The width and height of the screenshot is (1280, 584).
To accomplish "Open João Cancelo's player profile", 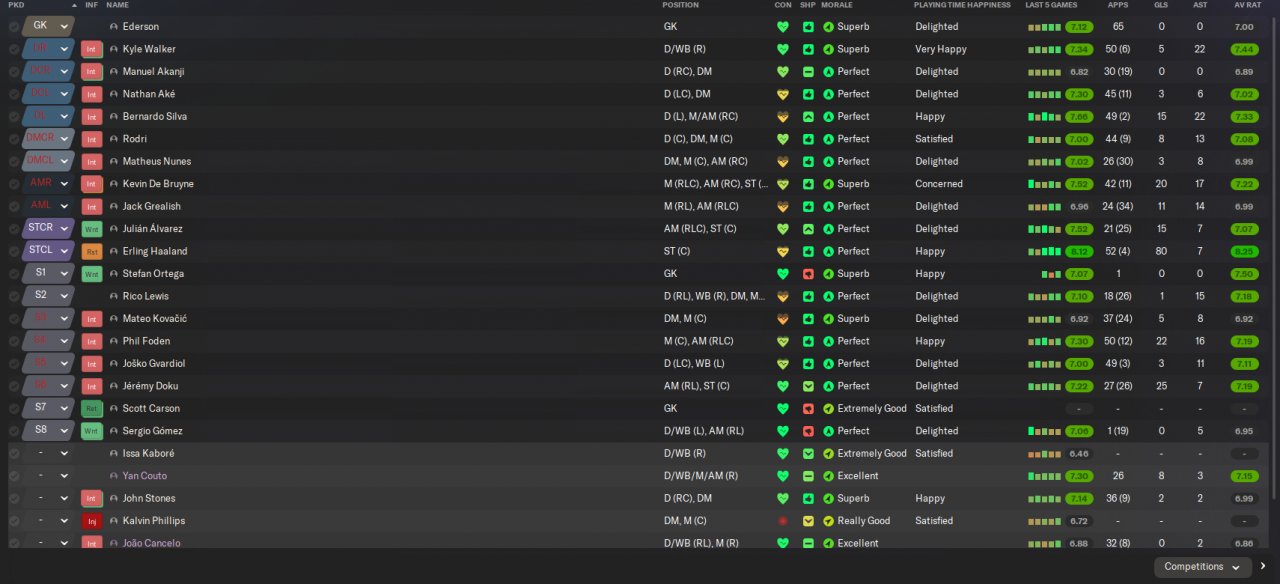I will pyautogui.click(x=152, y=543).
